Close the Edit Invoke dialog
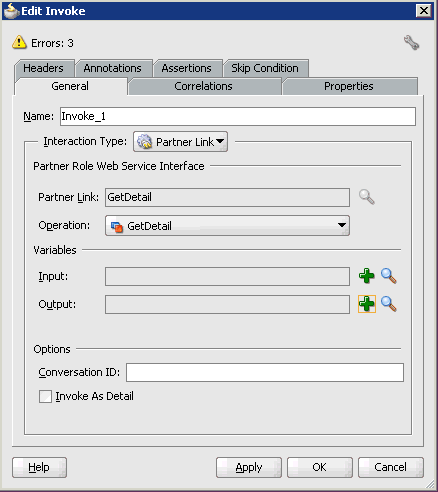 click(x=424, y=11)
